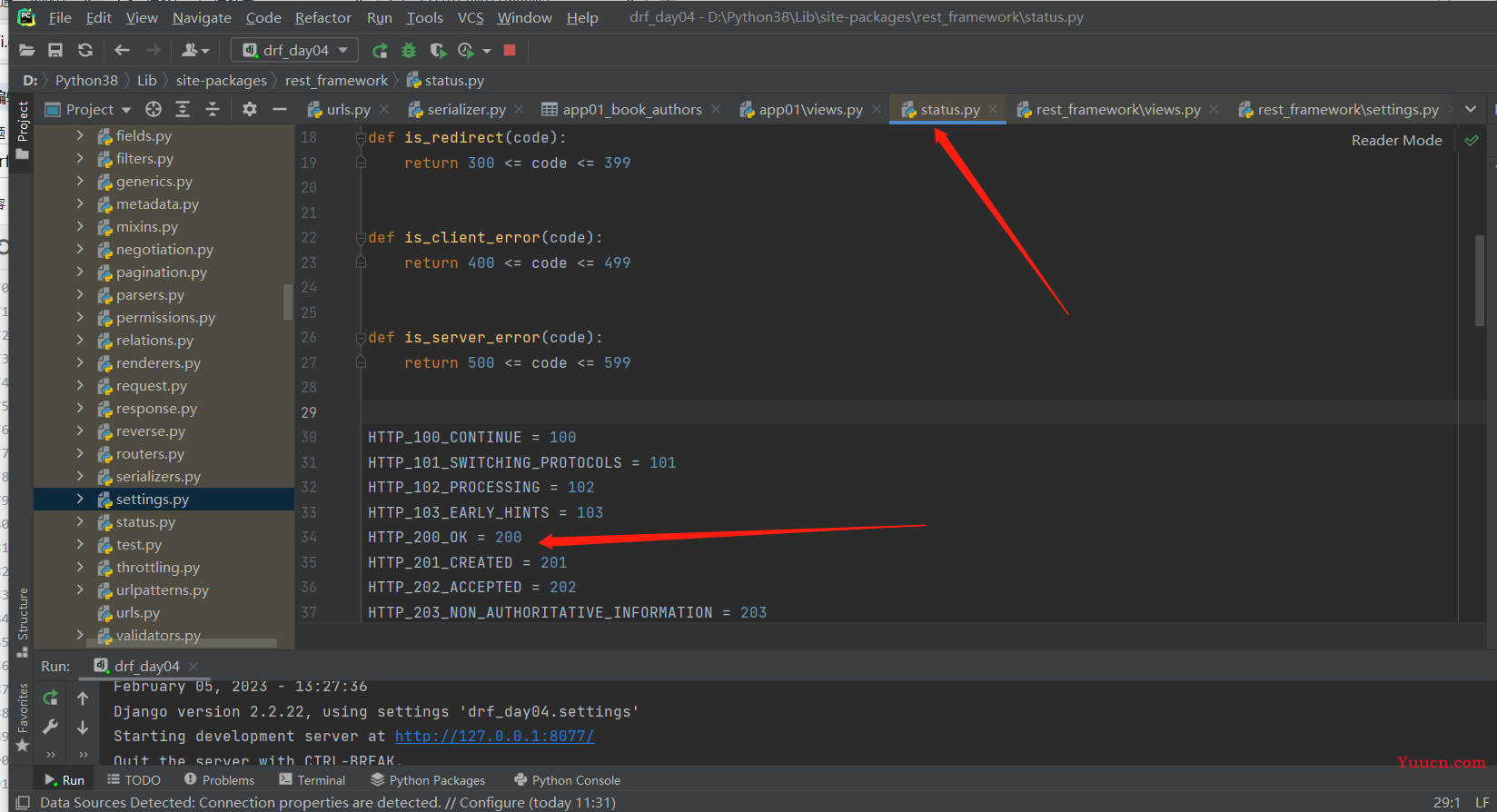The height and width of the screenshot is (812, 1497).
Task: Select status.py in the project tree
Action: (x=145, y=521)
